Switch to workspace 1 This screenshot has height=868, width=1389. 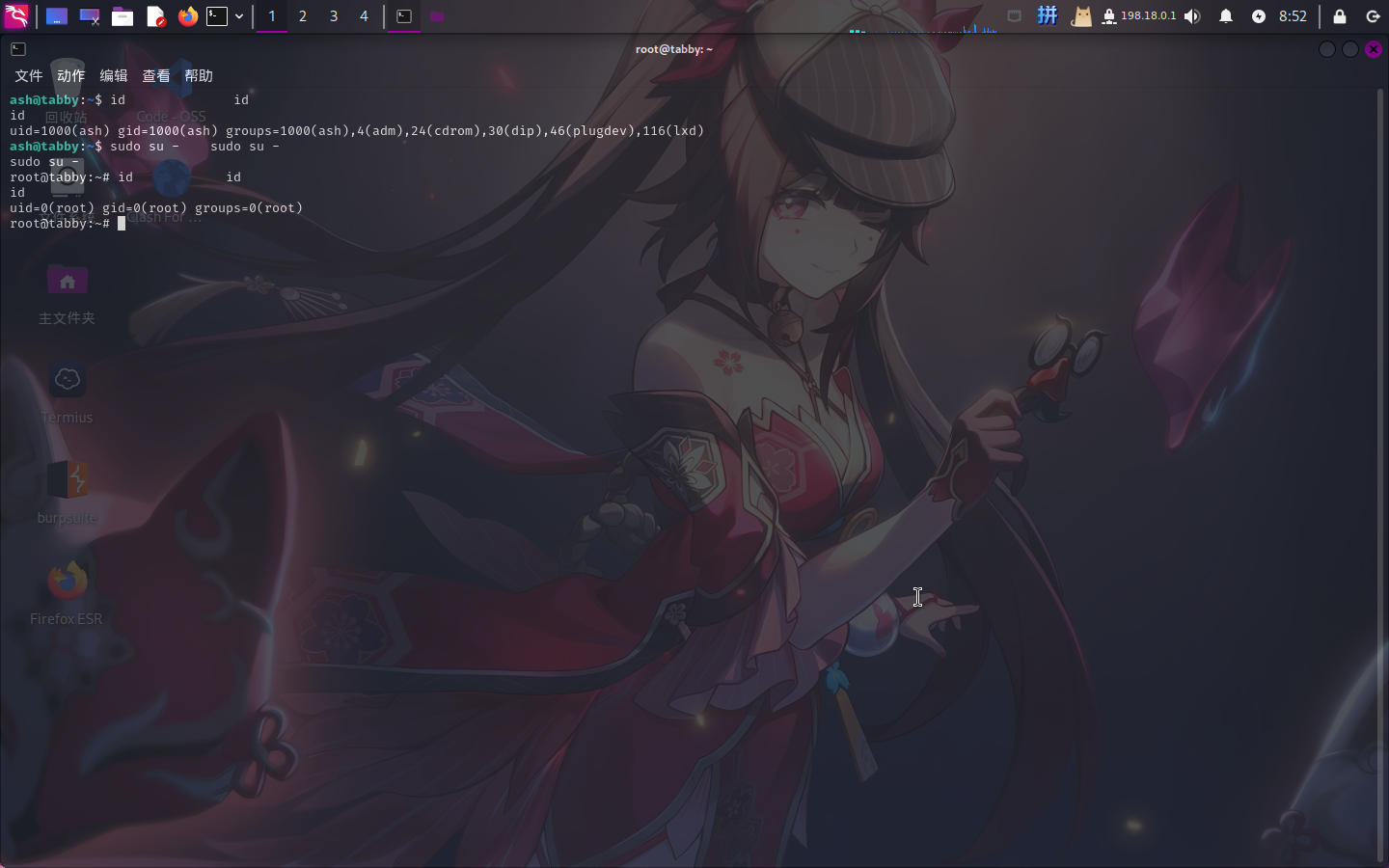(272, 16)
